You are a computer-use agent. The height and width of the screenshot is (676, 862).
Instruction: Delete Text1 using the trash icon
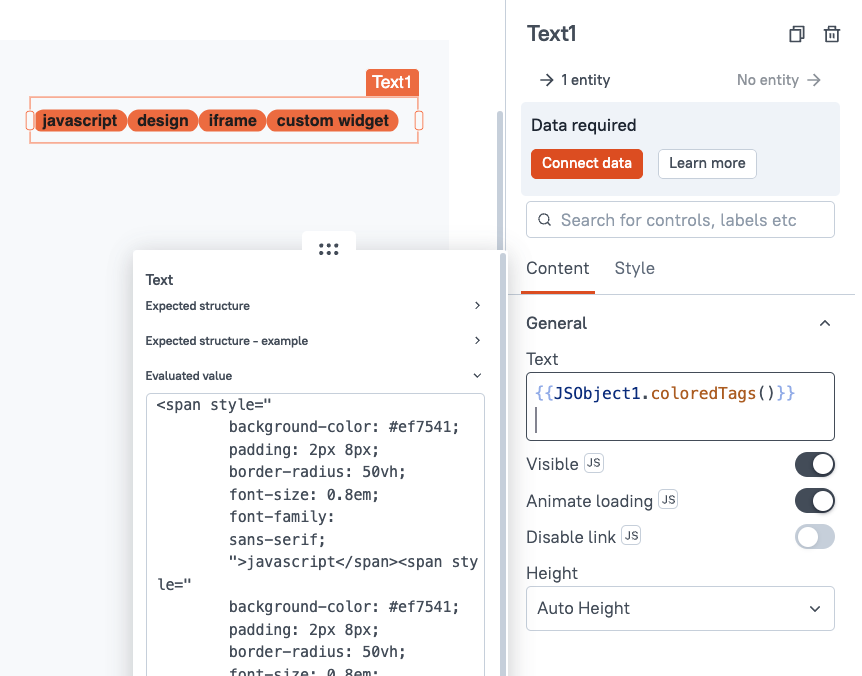pyautogui.click(x=831, y=33)
